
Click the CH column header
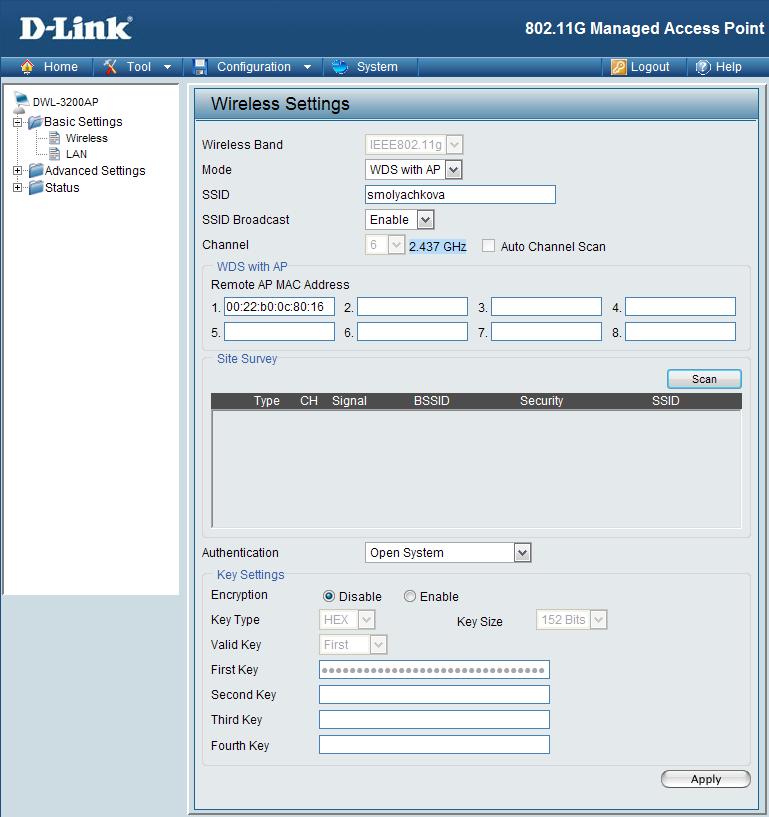pos(308,401)
